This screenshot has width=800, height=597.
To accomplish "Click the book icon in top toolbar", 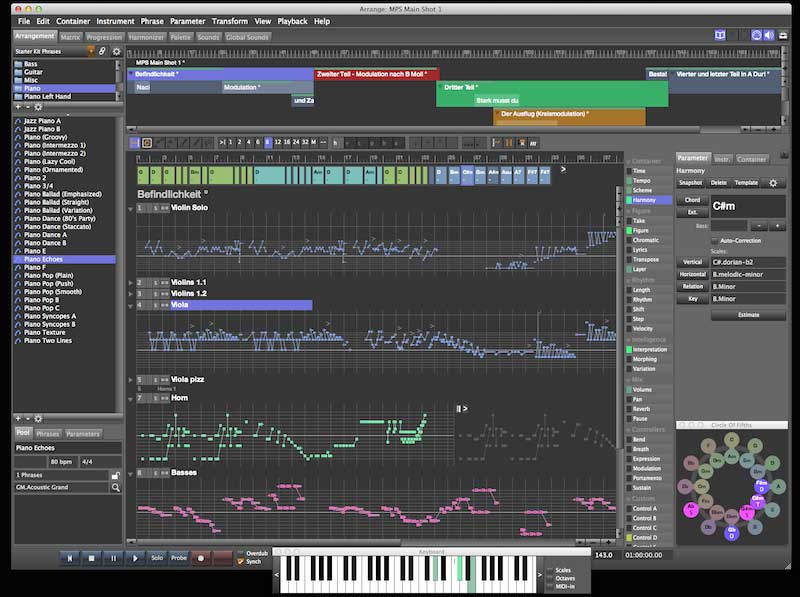I will 719,35.
